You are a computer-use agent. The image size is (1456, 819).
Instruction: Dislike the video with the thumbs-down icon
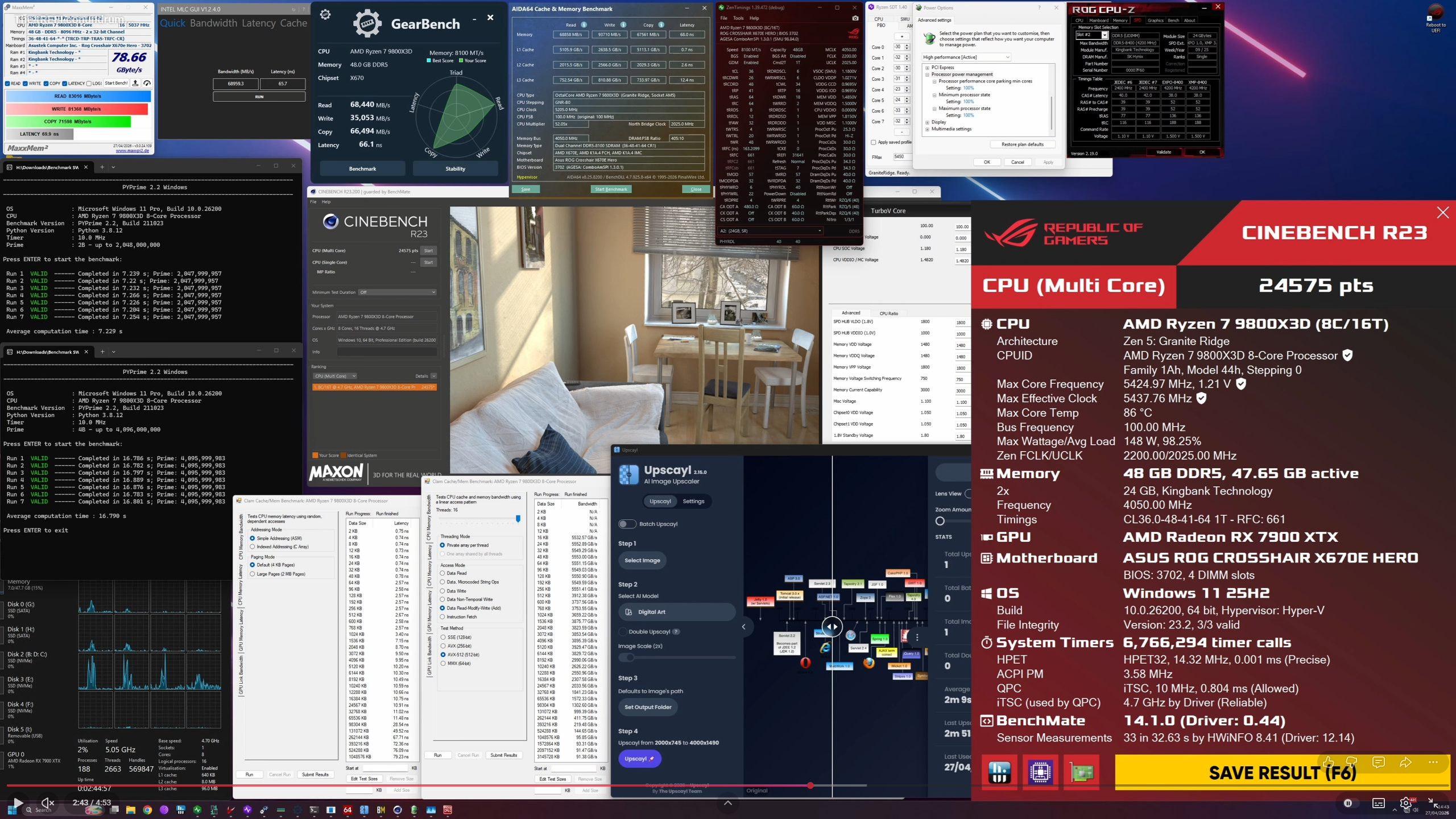tap(1352, 762)
